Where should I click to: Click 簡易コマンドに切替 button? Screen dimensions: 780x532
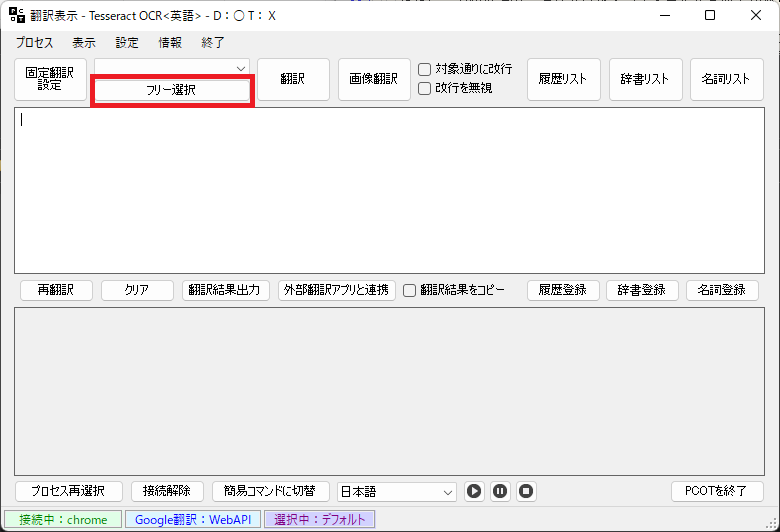click(x=271, y=491)
